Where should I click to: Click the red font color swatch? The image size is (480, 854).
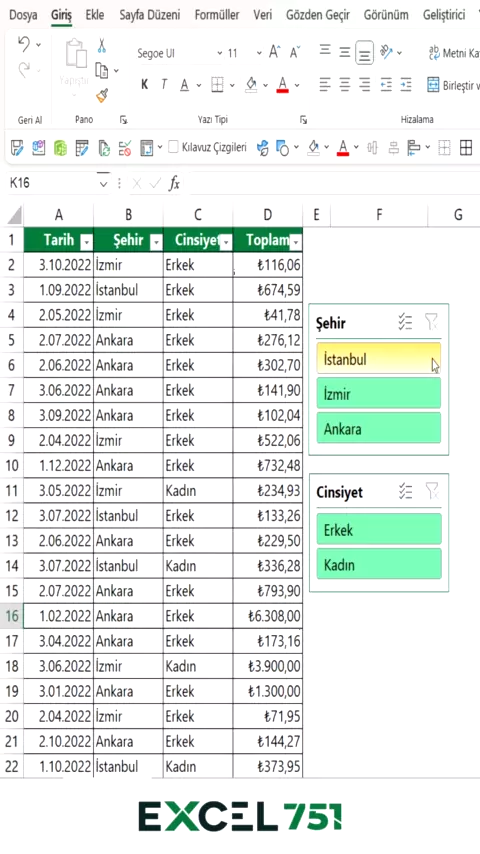282,85
